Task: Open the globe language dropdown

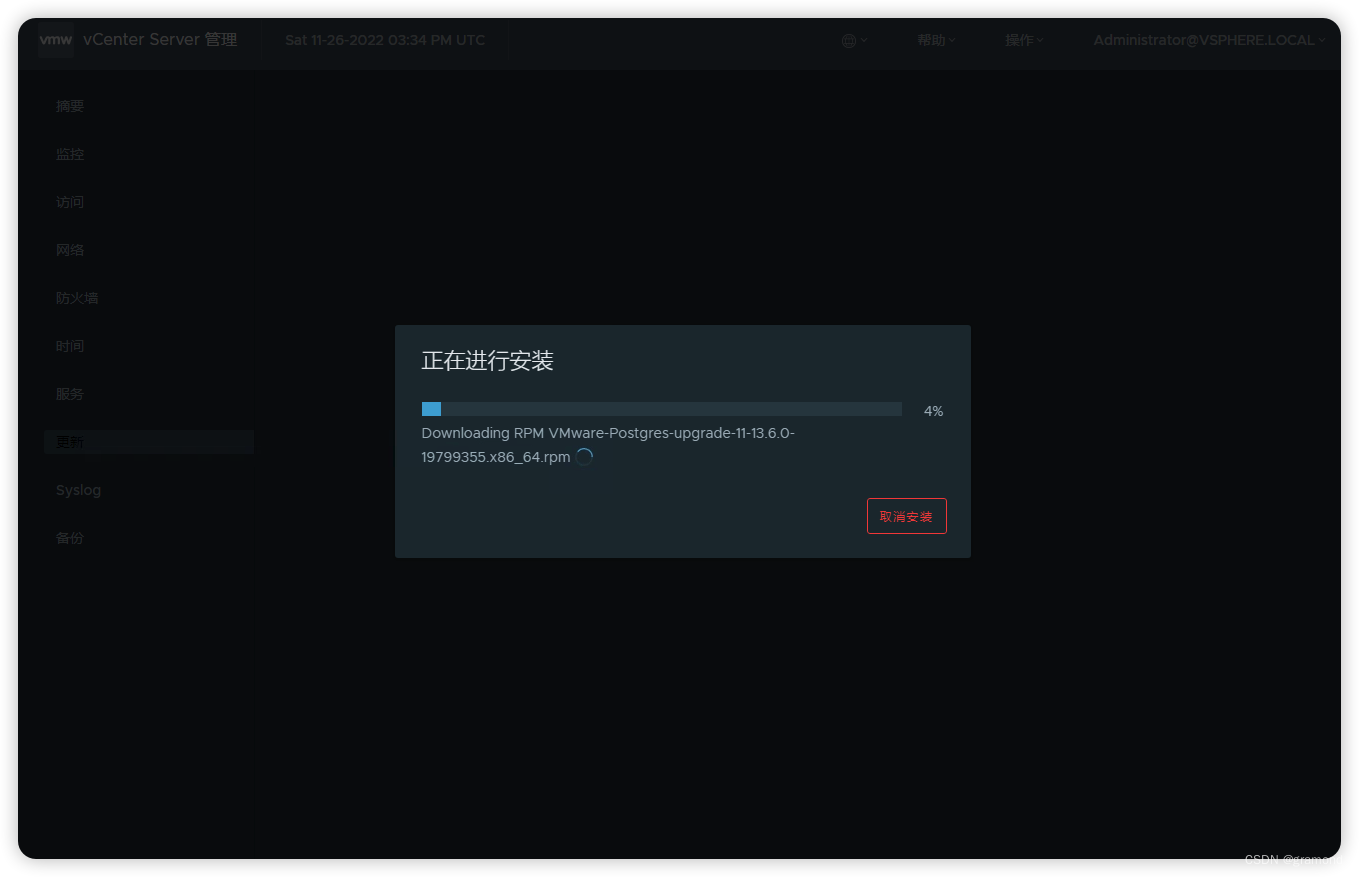Action: coord(854,41)
